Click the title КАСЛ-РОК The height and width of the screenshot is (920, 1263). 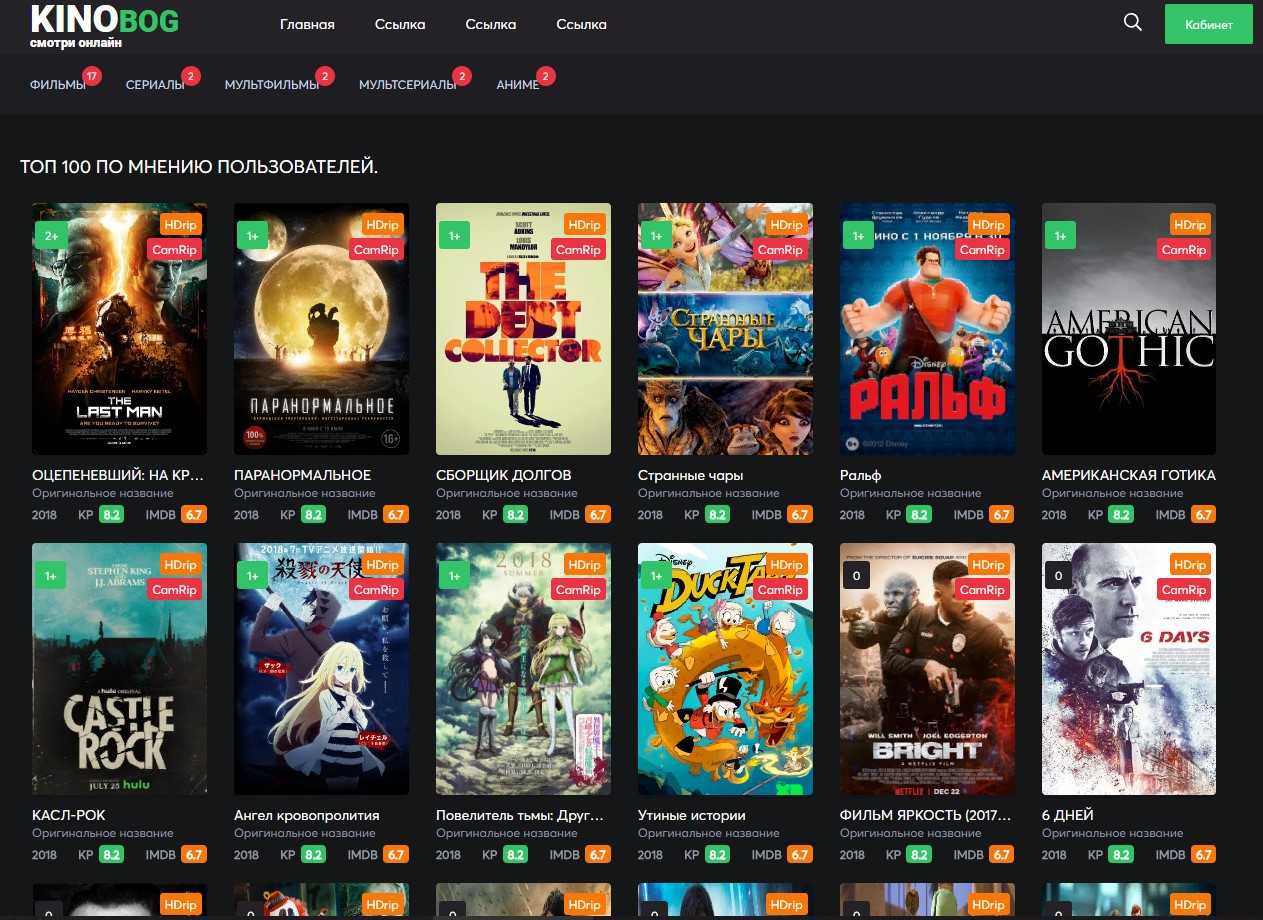point(68,815)
